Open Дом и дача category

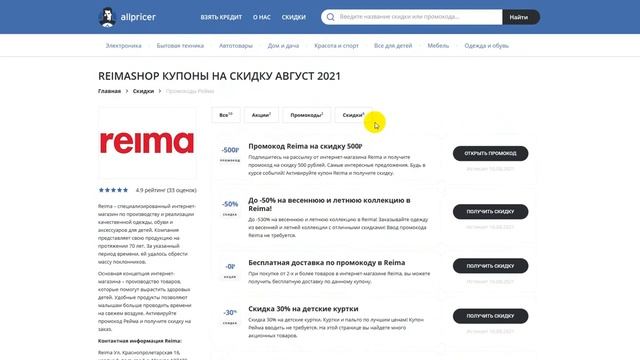coord(283,46)
